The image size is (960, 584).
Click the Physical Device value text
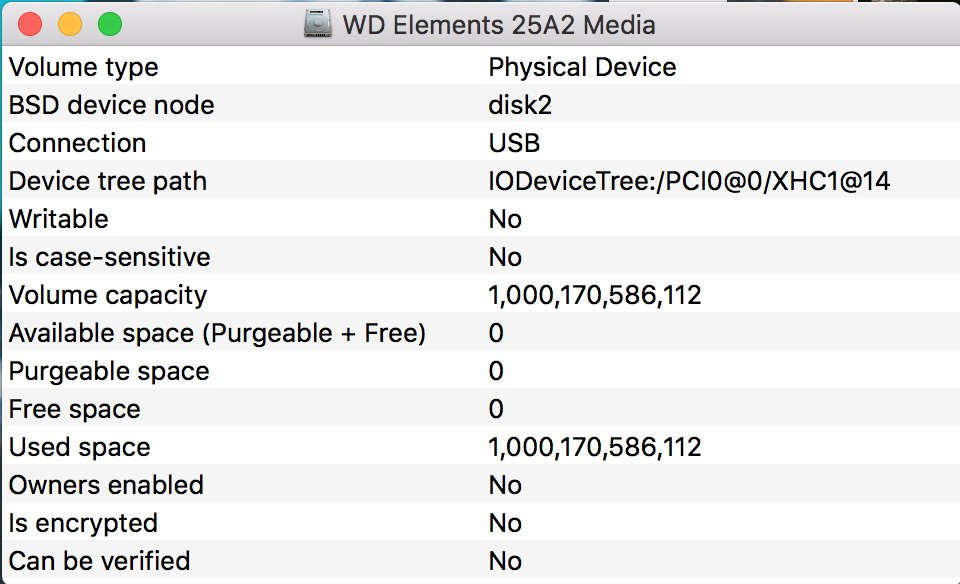click(582, 67)
